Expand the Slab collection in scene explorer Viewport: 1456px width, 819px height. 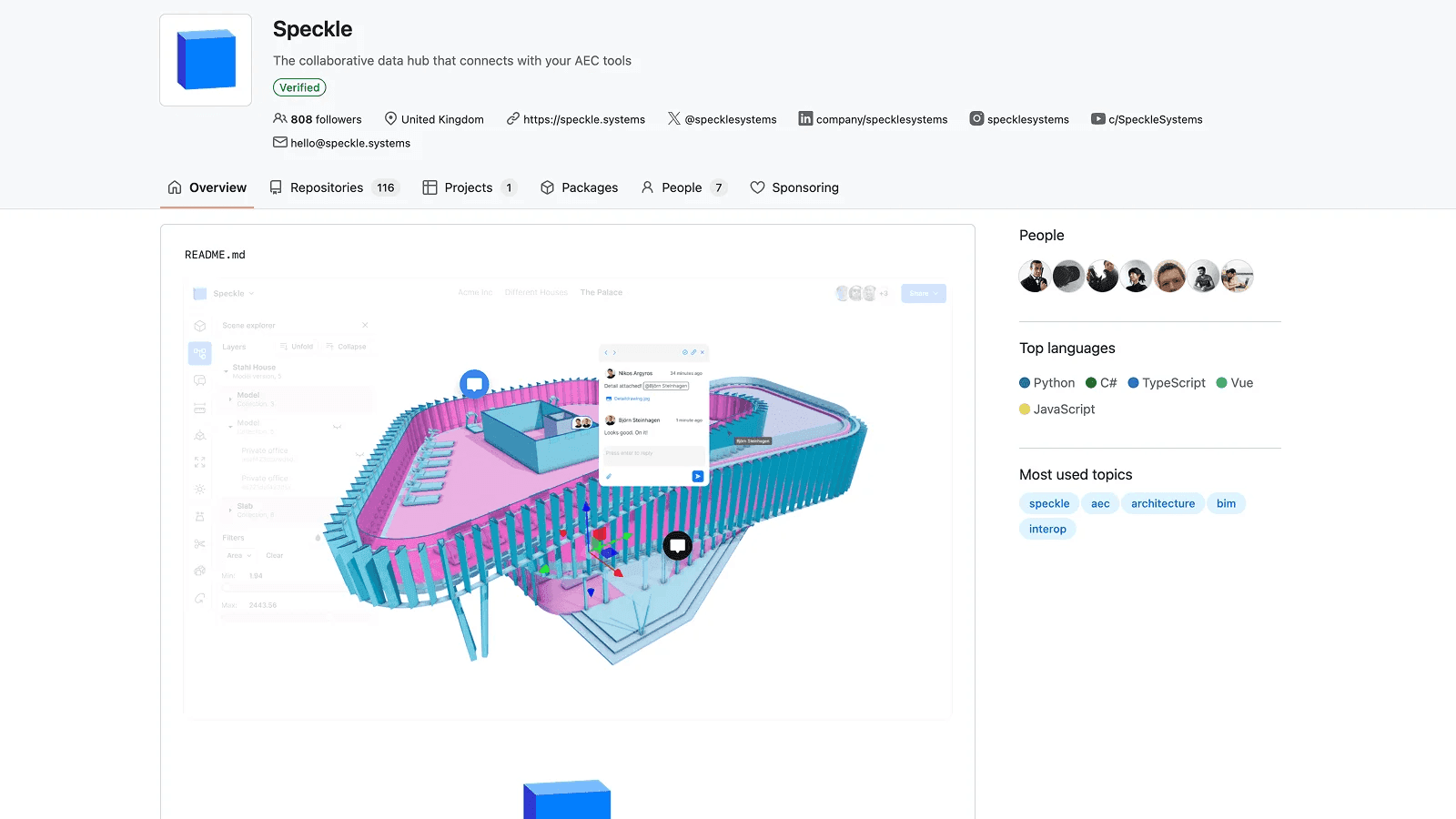click(x=229, y=510)
